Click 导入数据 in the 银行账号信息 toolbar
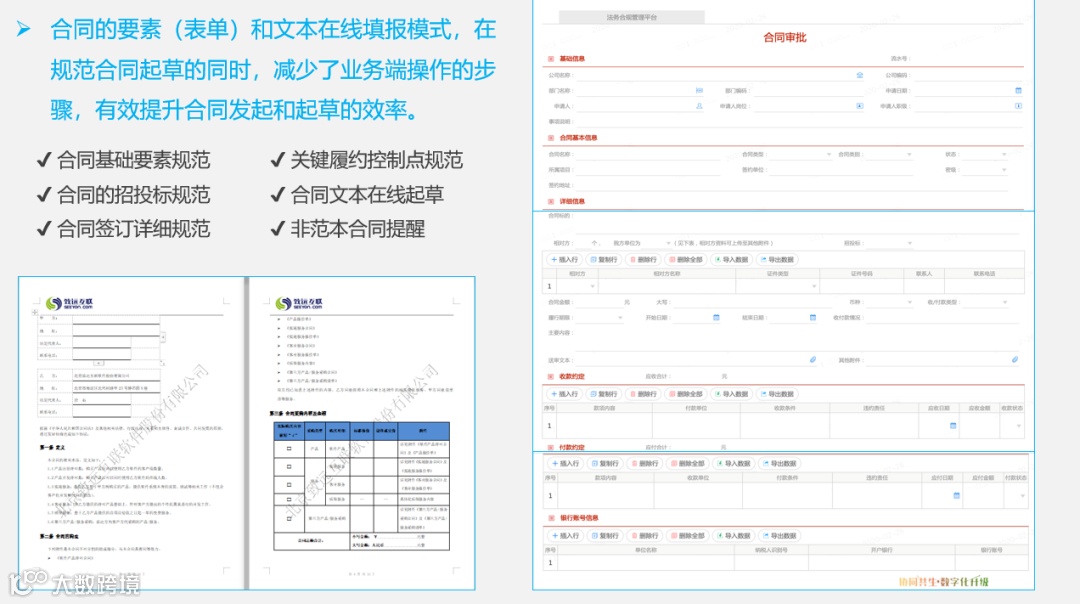Screen dimensions: 1080x604 734,536
